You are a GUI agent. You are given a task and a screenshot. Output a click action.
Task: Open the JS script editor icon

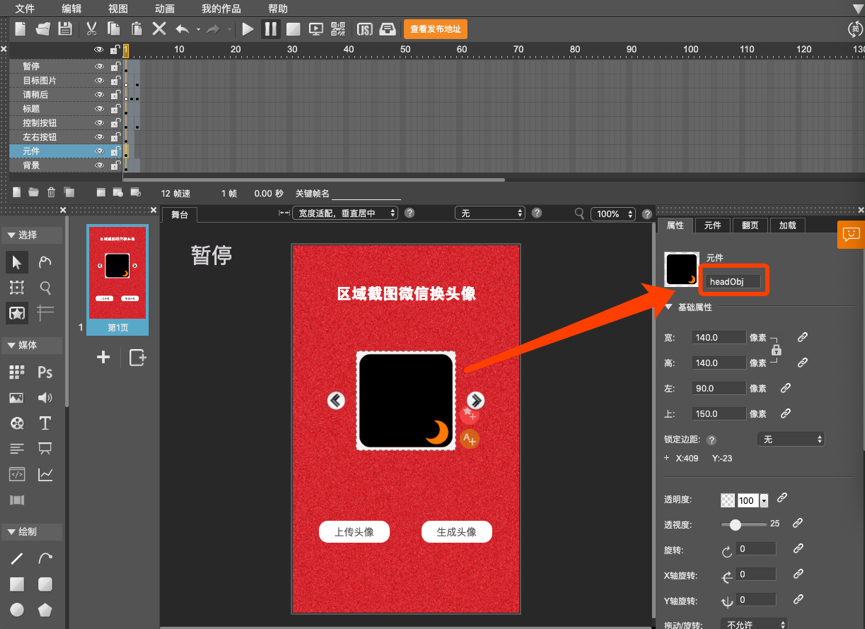click(364, 29)
